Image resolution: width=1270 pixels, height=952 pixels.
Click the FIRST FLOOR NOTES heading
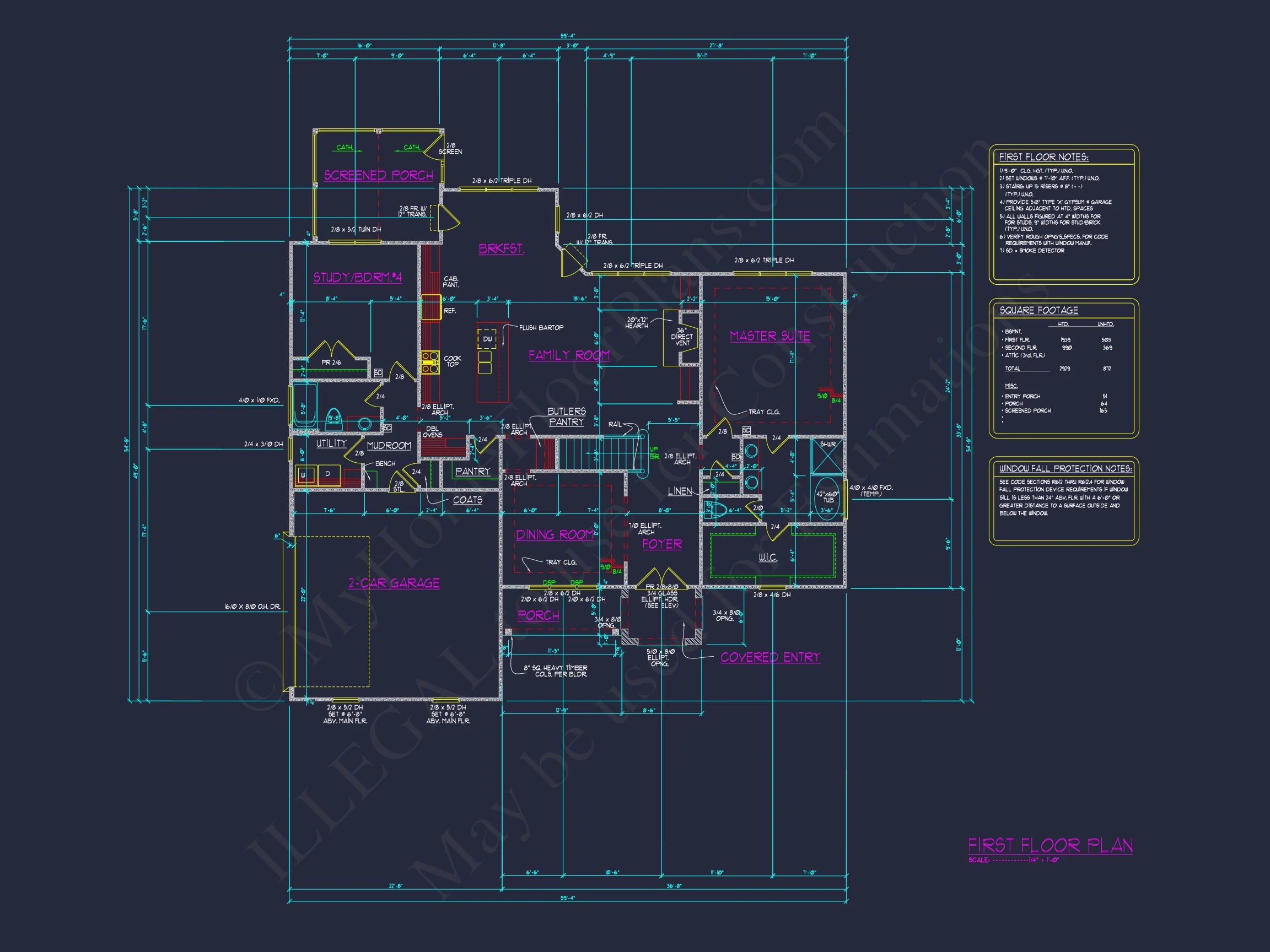(x=1043, y=156)
